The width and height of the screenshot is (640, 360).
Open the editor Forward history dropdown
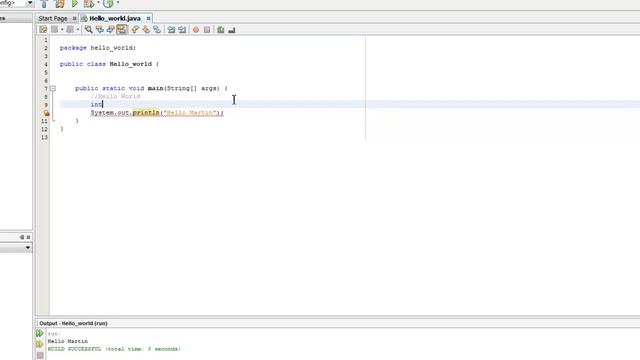tap(78, 29)
